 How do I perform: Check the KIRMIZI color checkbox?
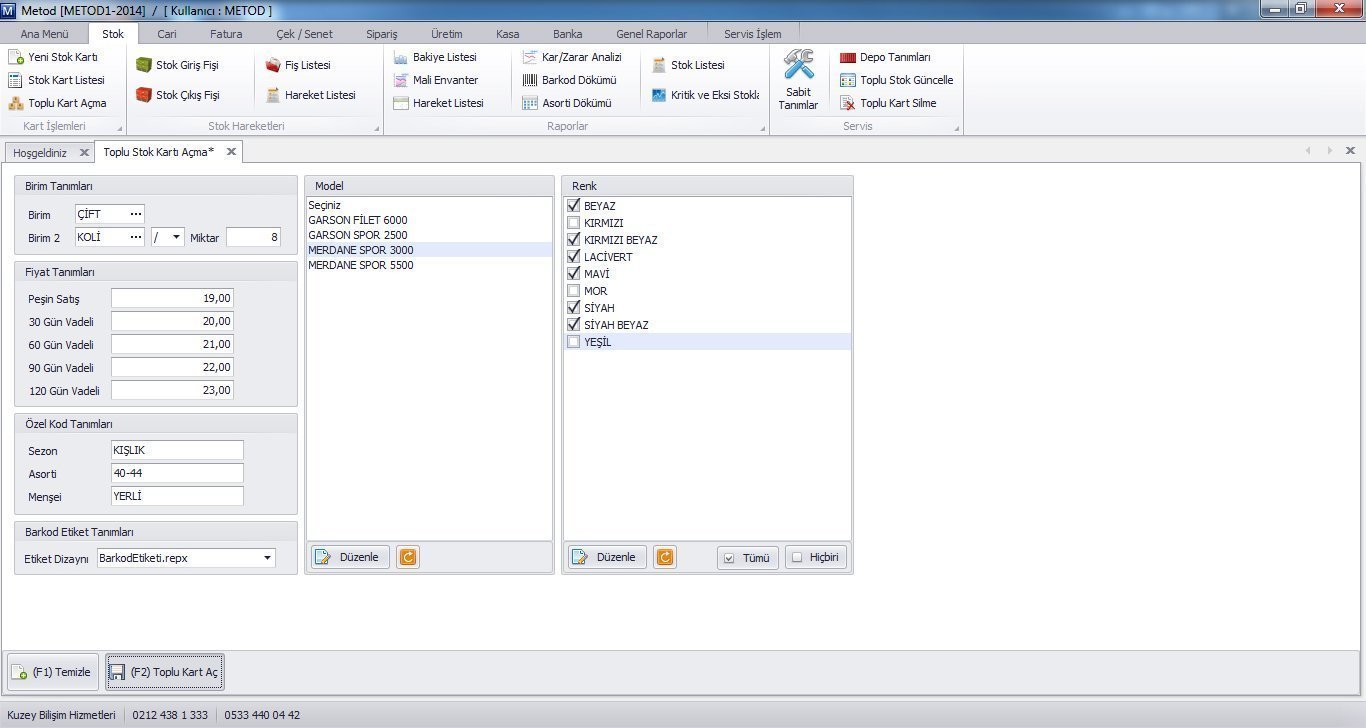(573, 223)
